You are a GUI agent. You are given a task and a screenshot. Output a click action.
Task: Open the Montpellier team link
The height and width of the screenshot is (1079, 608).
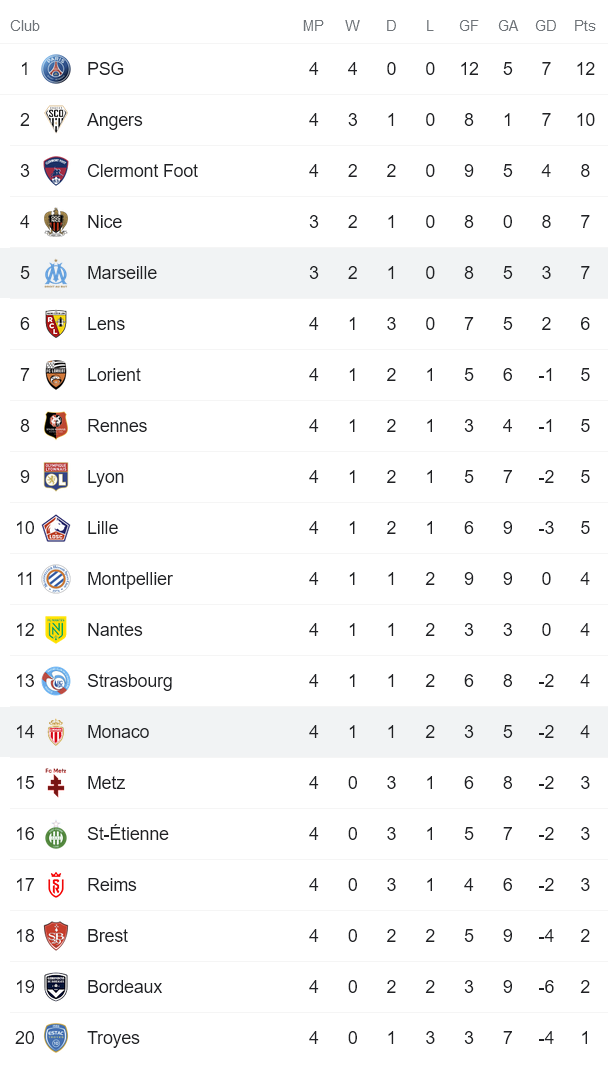coord(129,579)
